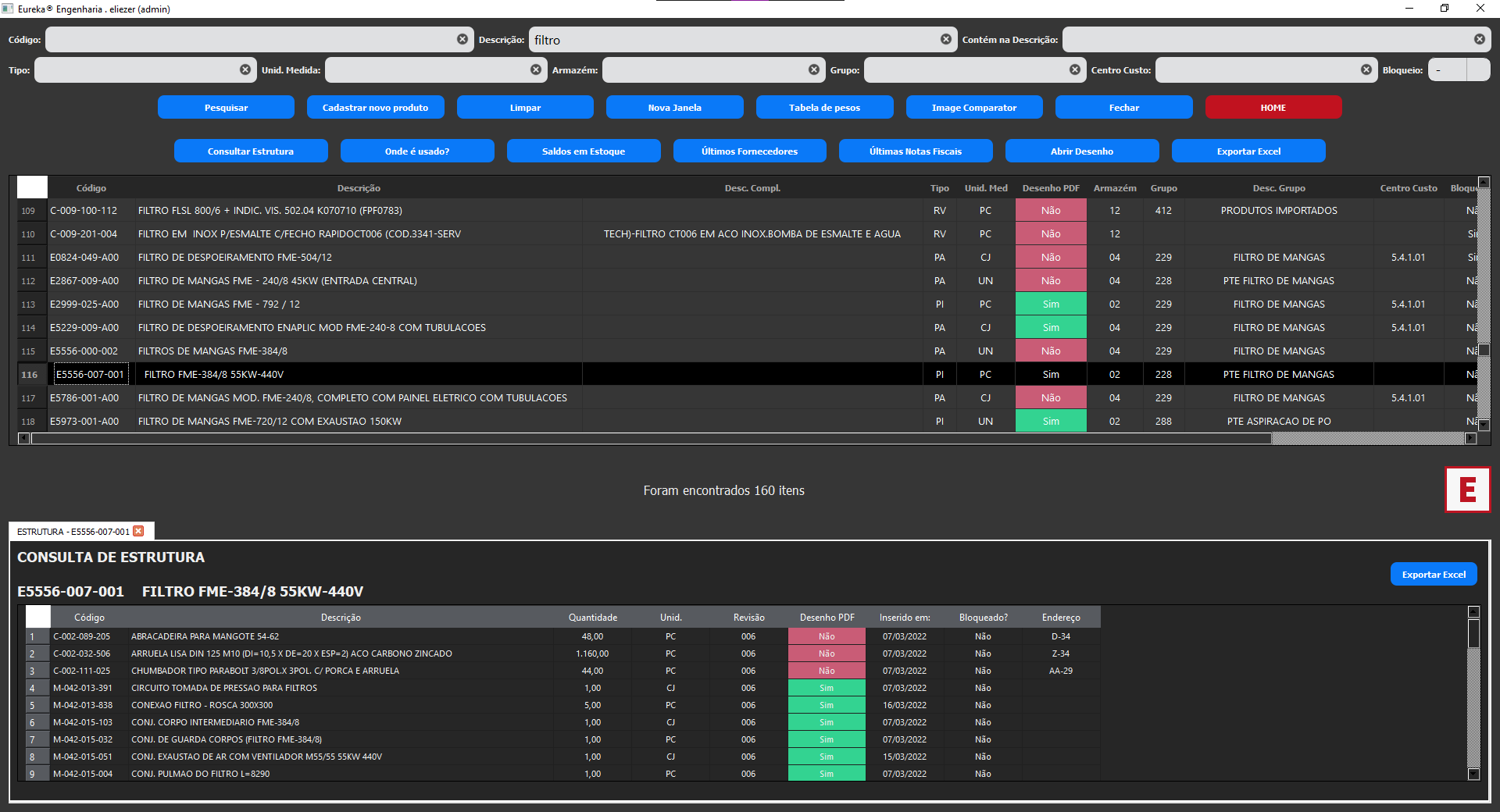The width and height of the screenshot is (1500, 812).
Task: Focus the Centro Custo input field
Action: 1266,69
